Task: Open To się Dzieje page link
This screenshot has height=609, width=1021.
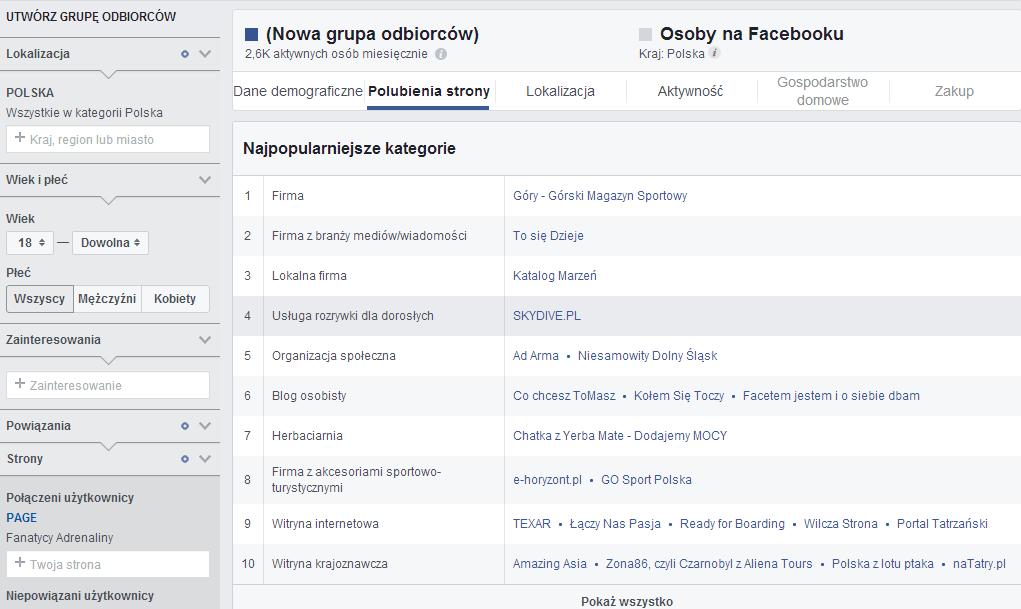Action: pyautogui.click(x=548, y=236)
